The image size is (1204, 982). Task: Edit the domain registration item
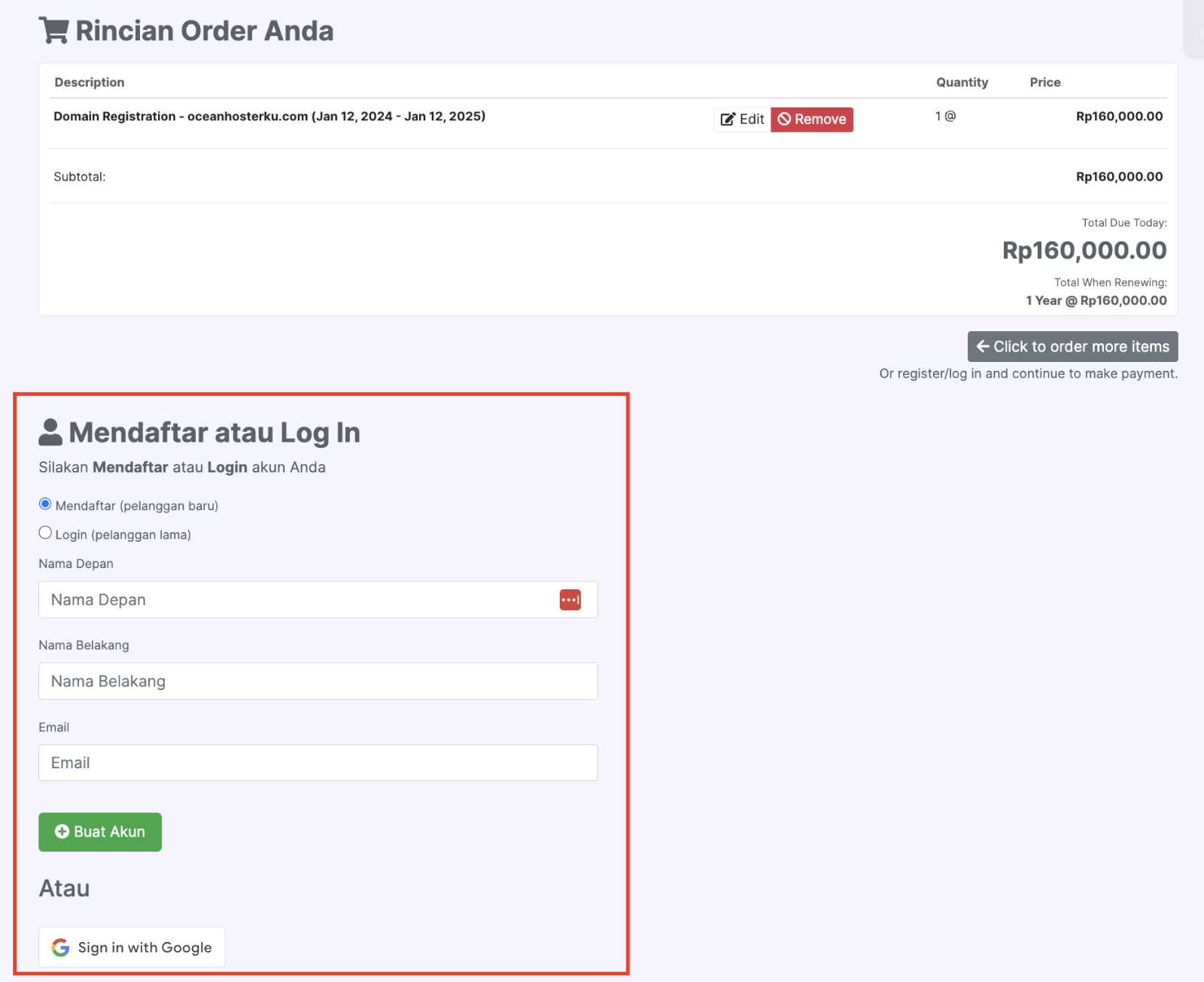[x=742, y=119]
